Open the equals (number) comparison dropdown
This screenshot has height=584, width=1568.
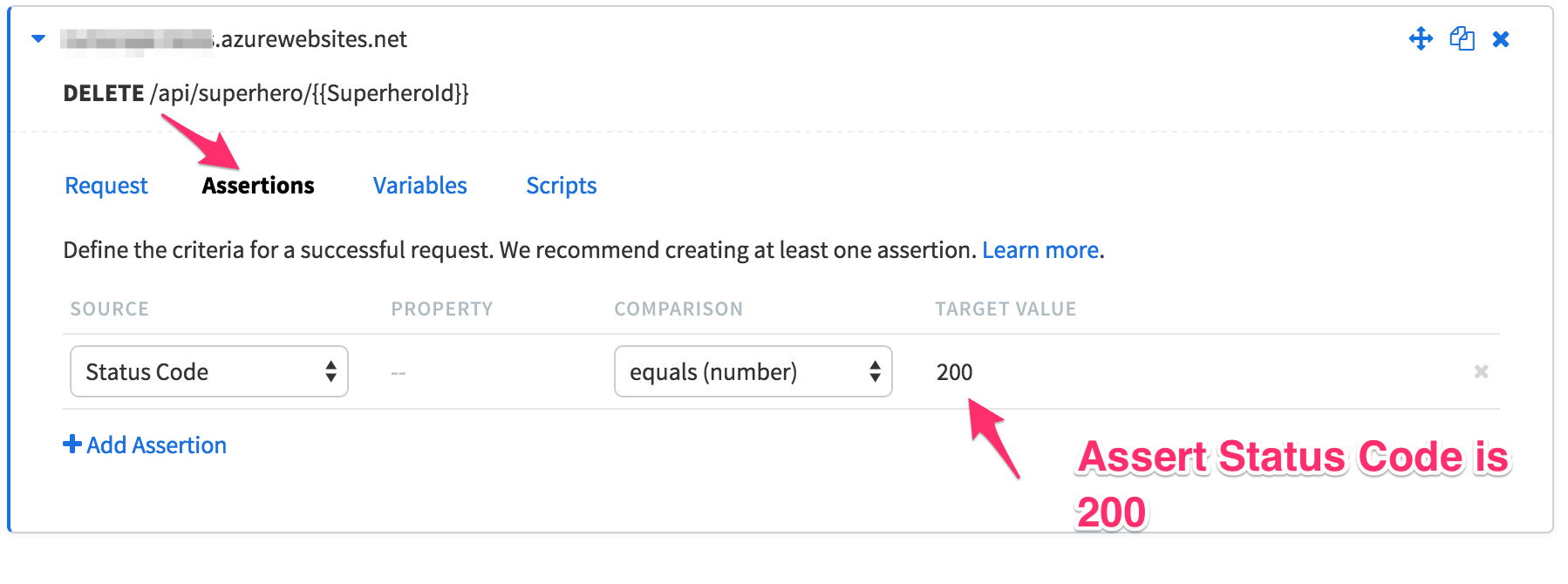753,371
